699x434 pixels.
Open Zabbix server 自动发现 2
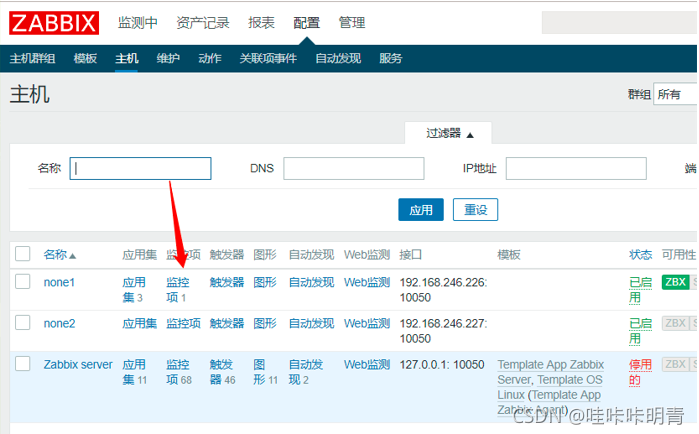point(306,372)
